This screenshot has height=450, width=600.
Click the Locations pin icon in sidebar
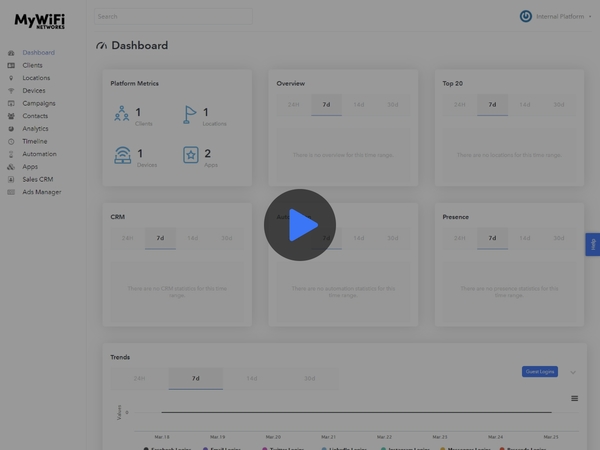point(11,78)
